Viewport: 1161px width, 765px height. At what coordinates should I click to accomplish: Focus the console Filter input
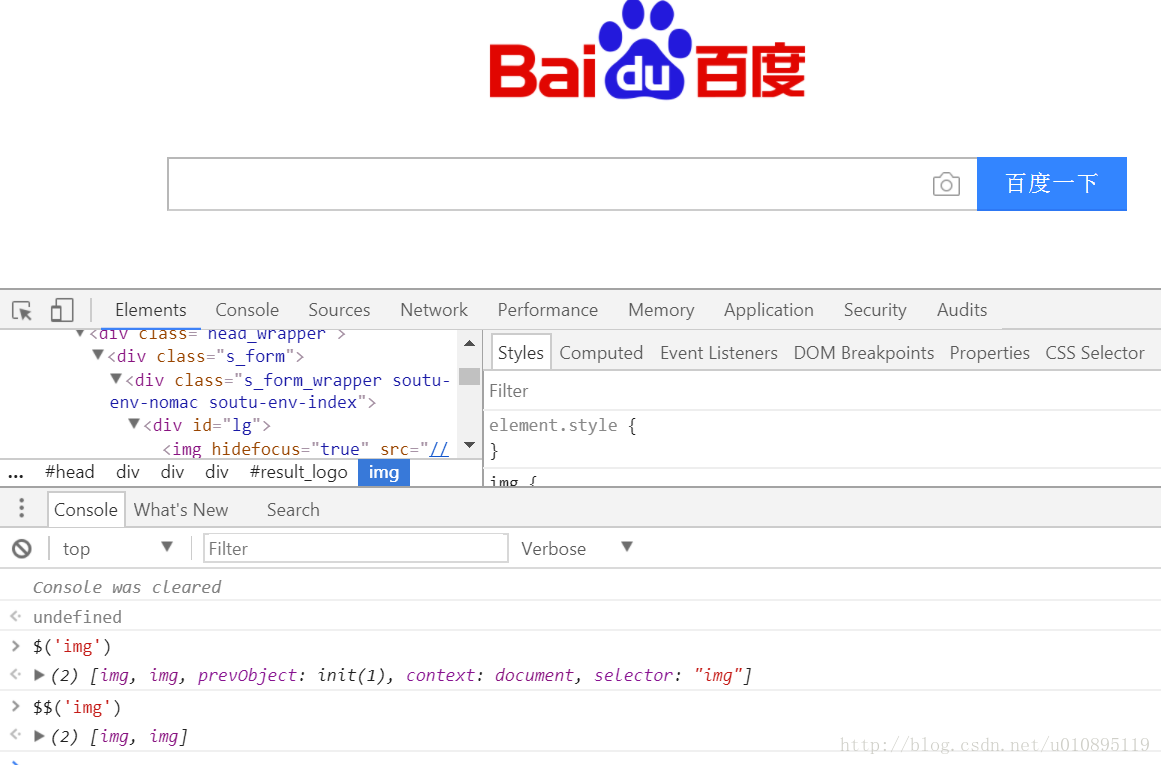(x=355, y=549)
